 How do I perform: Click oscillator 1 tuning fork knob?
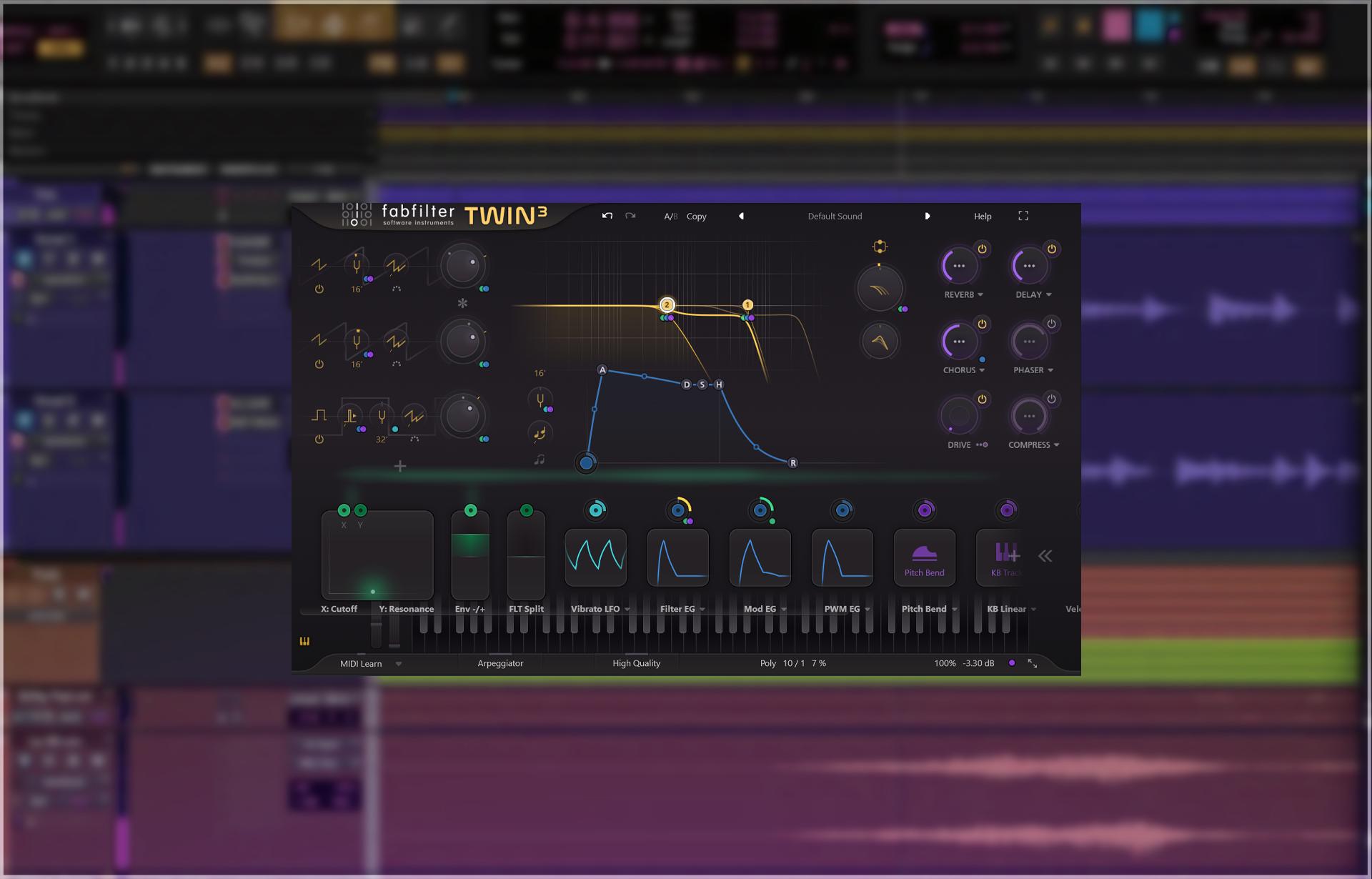pos(356,265)
